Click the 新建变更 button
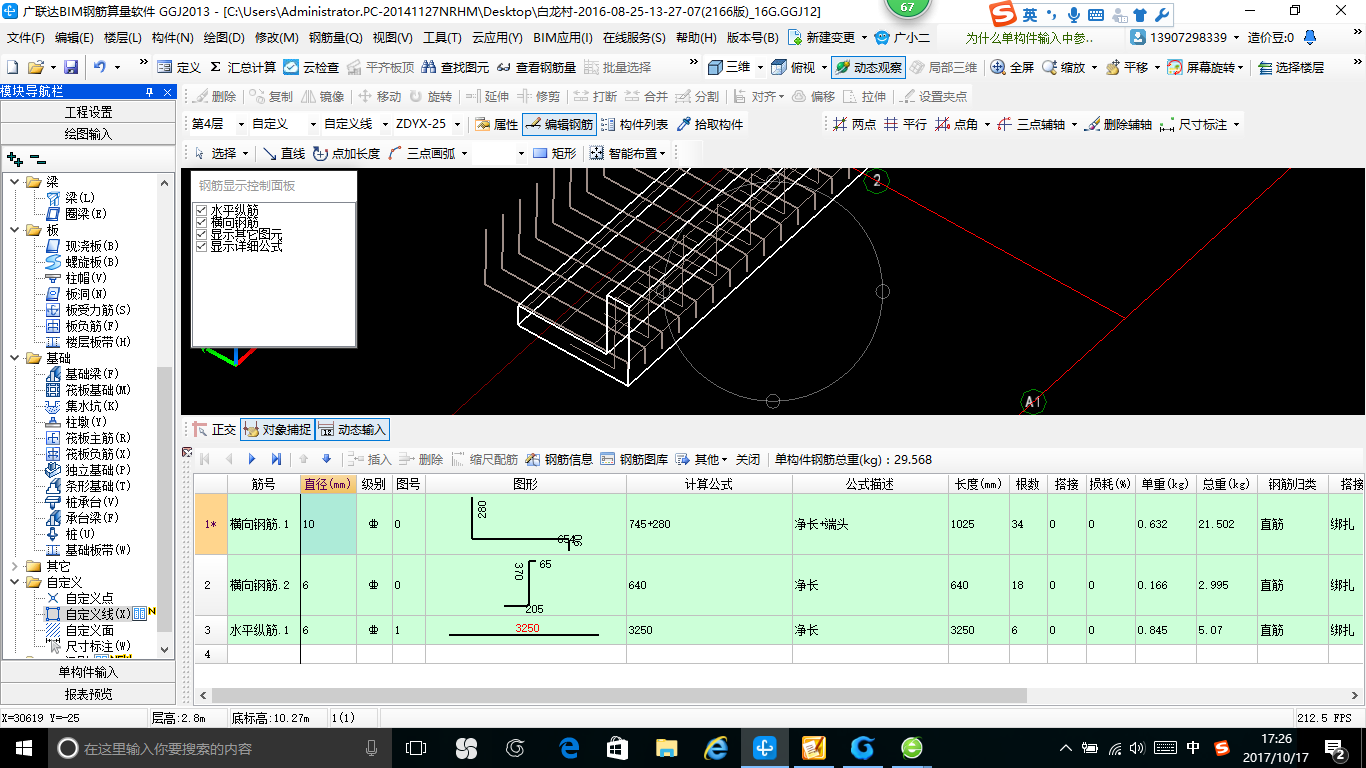 click(821, 37)
